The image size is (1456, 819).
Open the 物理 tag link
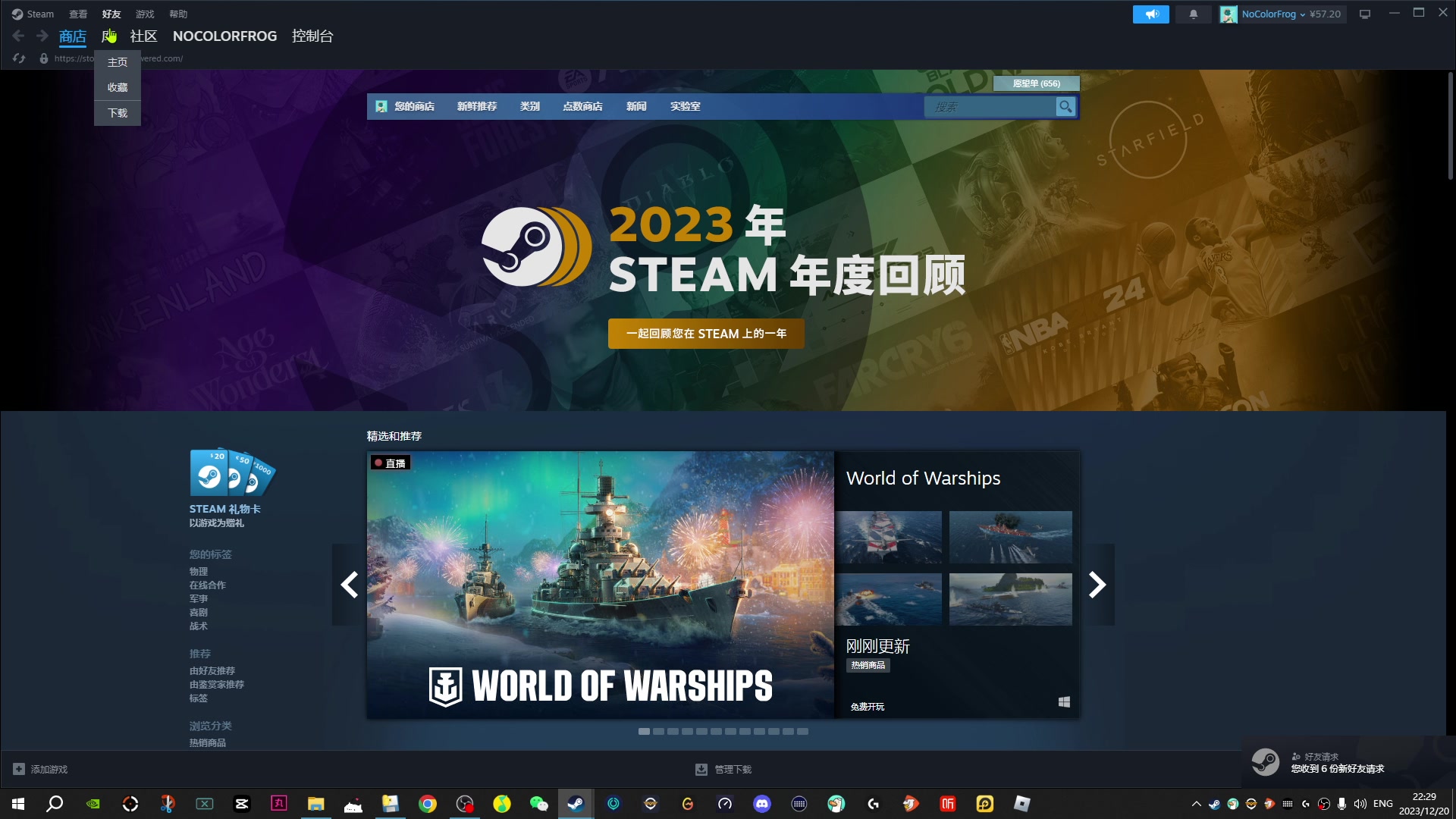[199, 571]
